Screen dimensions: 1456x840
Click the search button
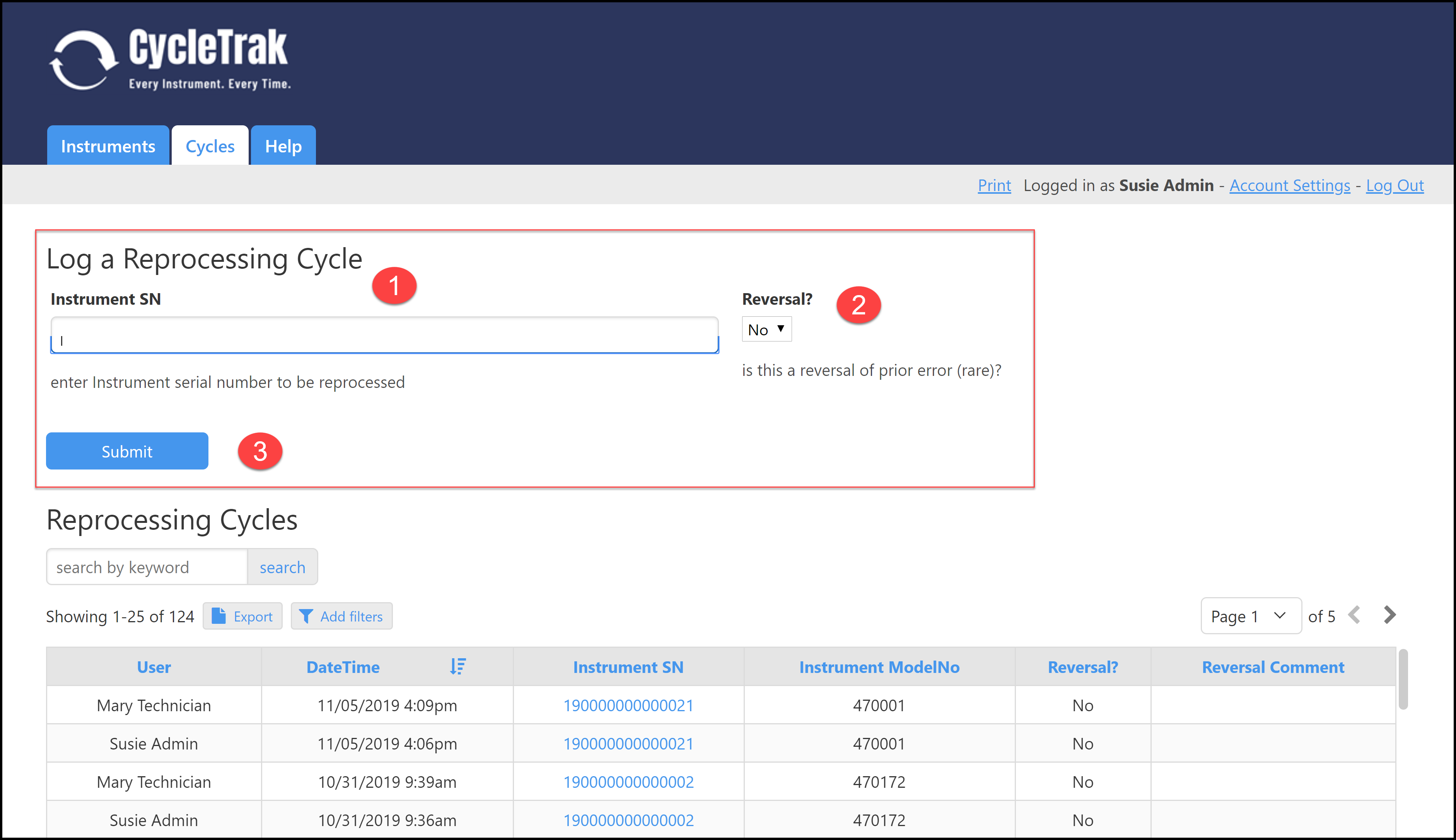click(282, 567)
